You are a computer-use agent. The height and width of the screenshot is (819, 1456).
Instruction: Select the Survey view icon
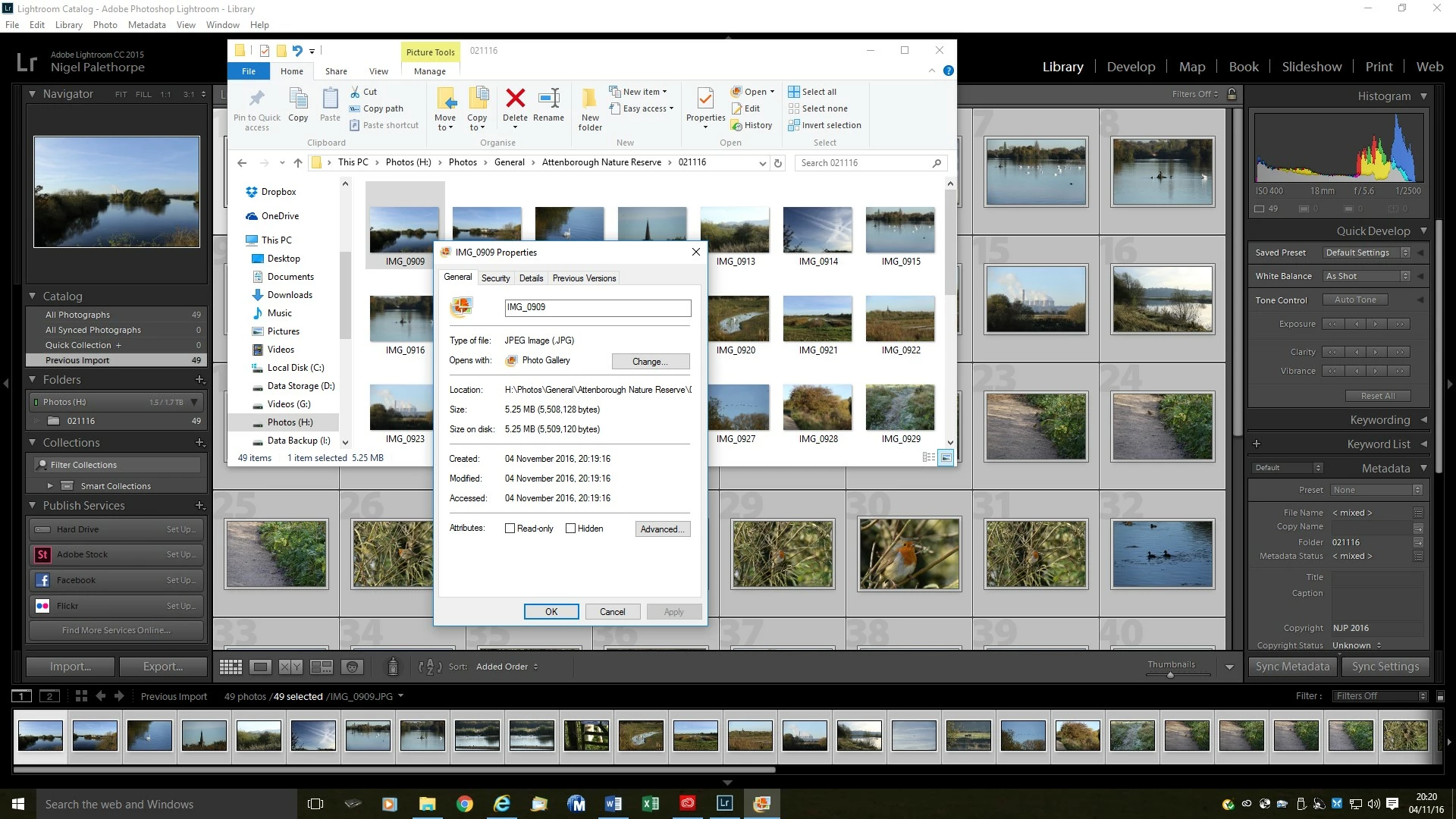(322, 667)
